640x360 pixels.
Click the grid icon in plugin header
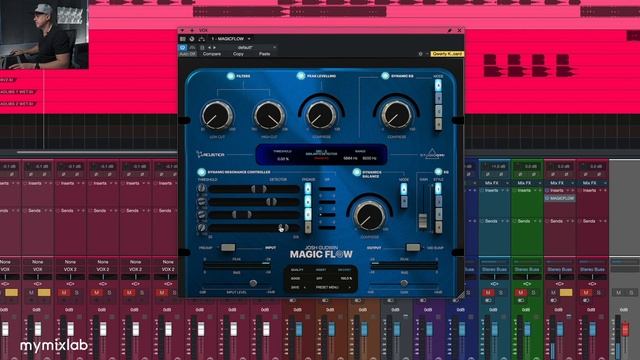click(183, 39)
